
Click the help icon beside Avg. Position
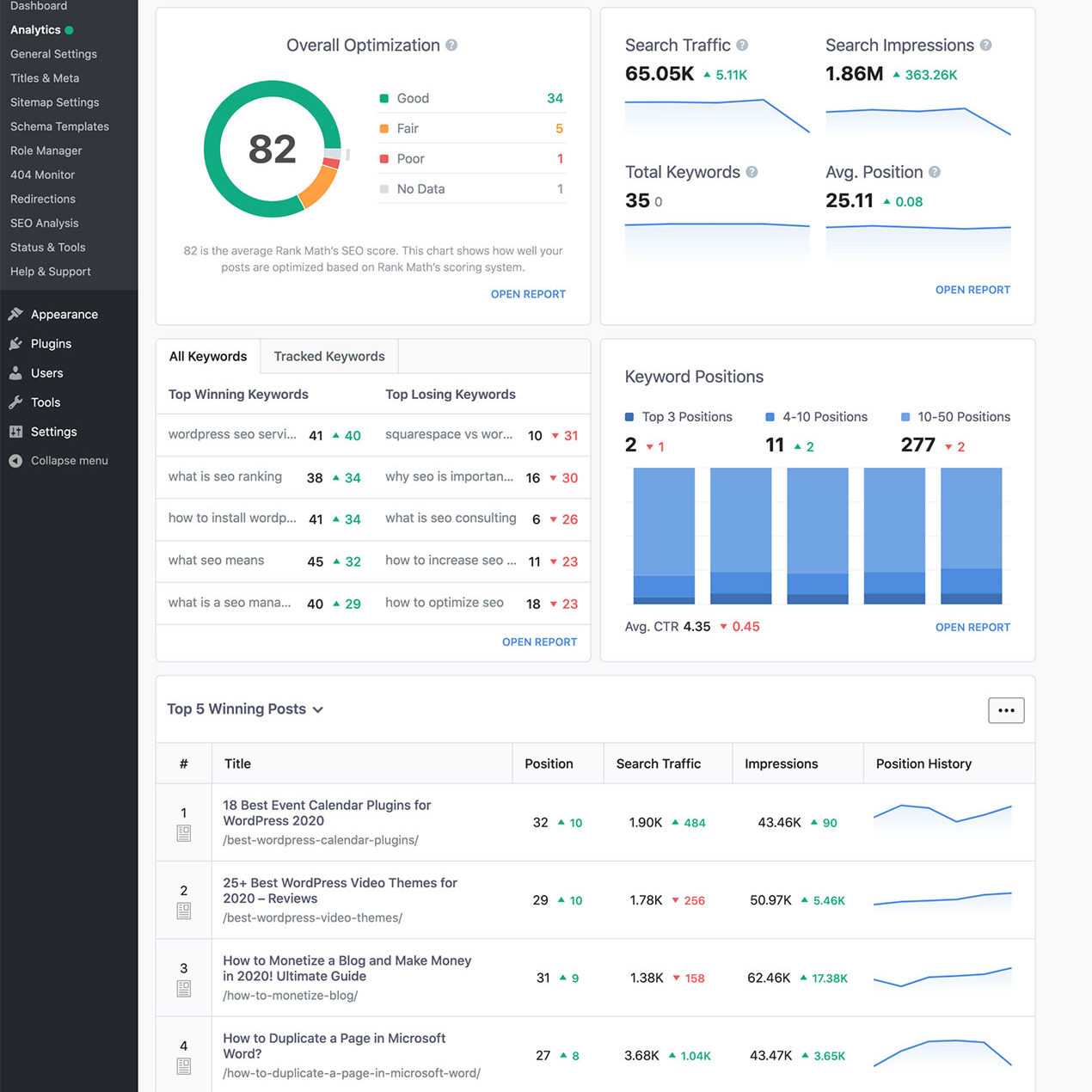[x=935, y=172]
